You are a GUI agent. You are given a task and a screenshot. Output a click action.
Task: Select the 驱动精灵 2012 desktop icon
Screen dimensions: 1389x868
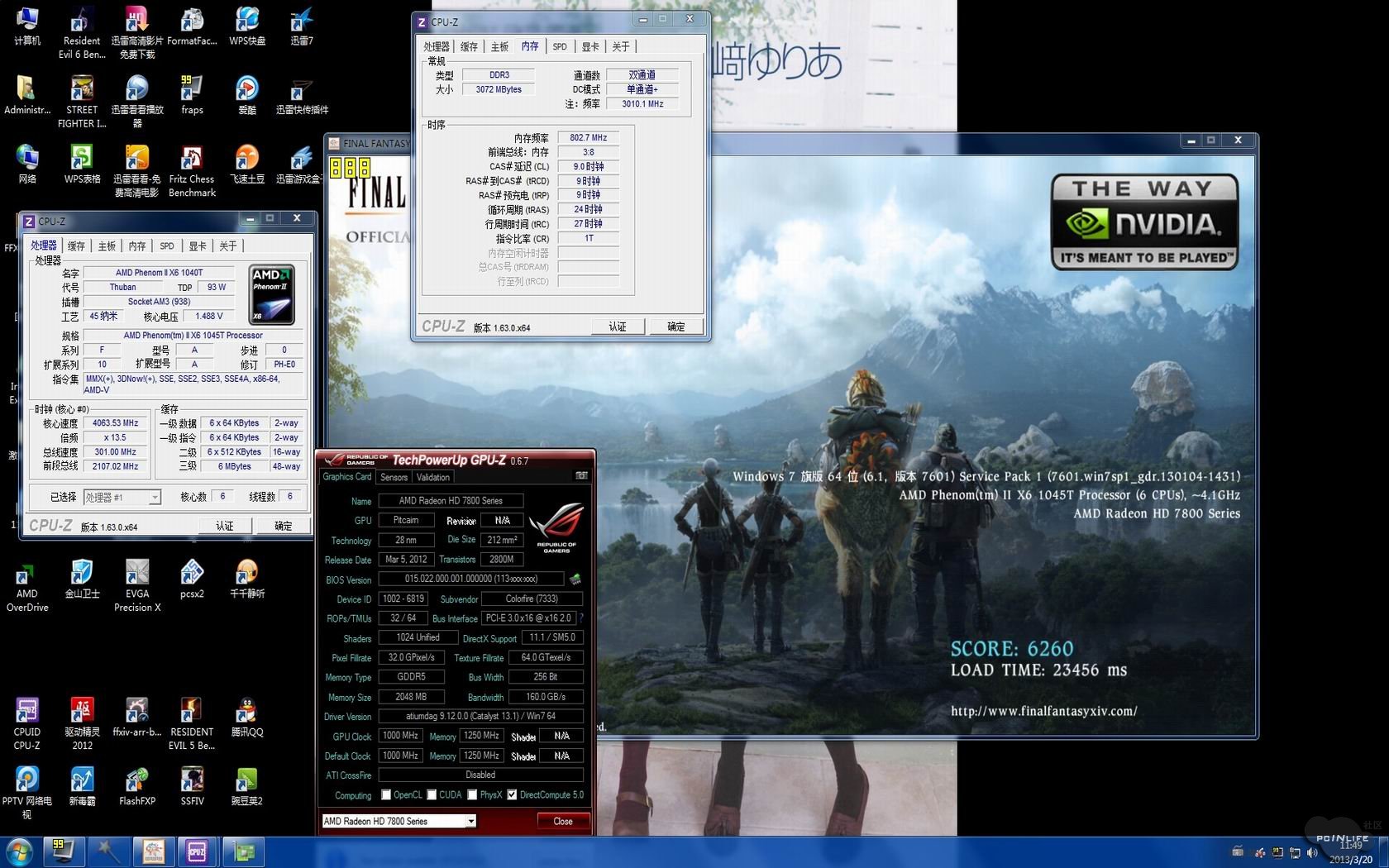tap(82, 724)
